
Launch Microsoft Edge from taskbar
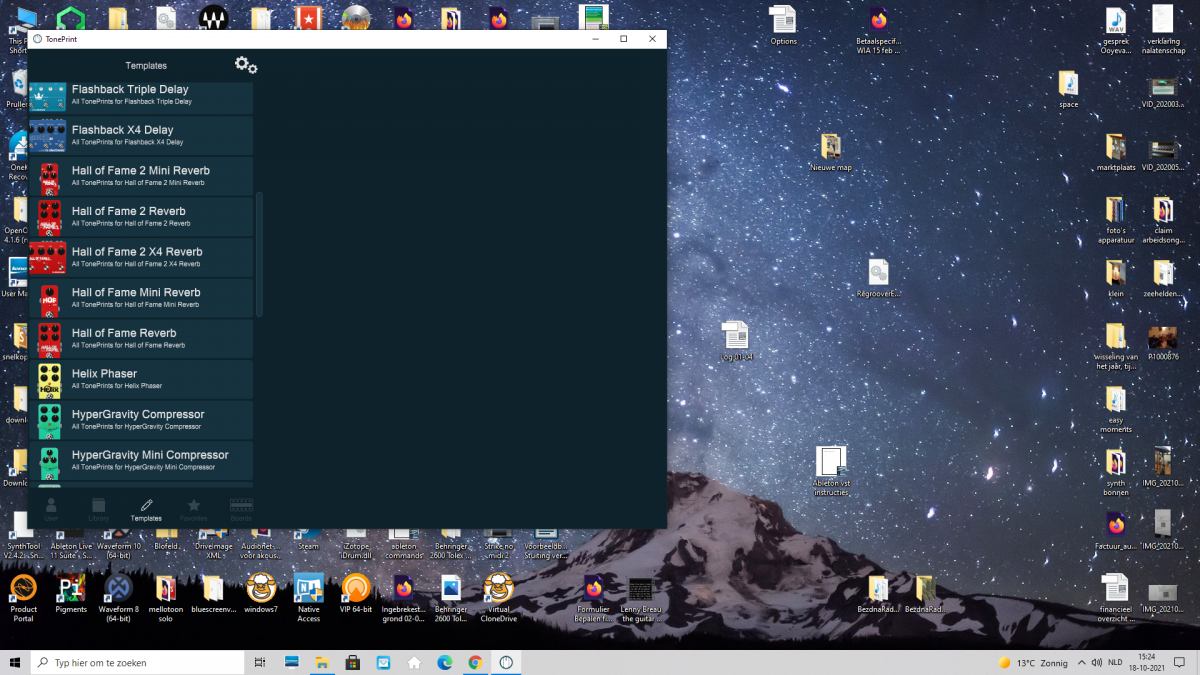pyautogui.click(x=445, y=662)
